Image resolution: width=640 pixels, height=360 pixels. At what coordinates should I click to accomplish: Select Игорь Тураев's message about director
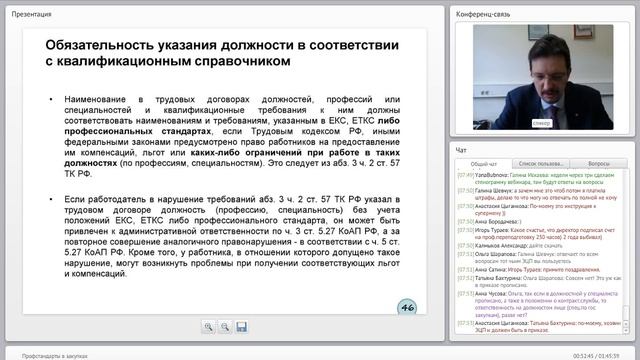536,233
